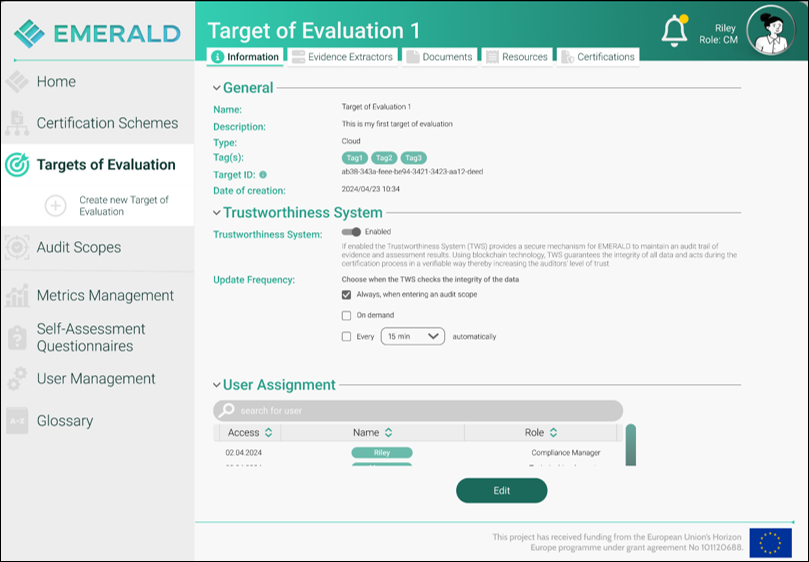Switch to the Evidence Extractors tab
Viewport: 809px width, 562px height.
[x=343, y=57]
